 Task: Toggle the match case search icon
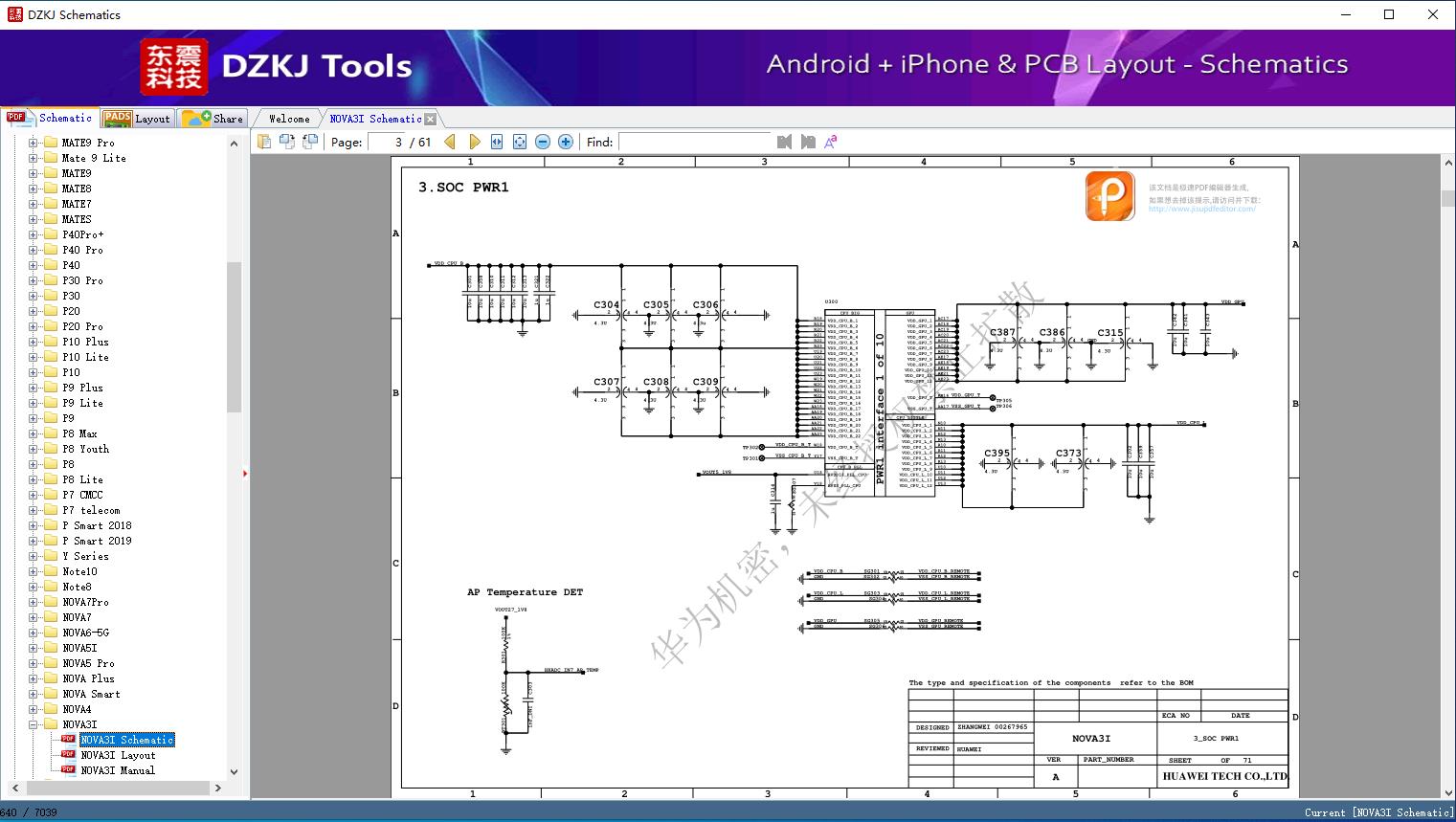click(831, 142)
